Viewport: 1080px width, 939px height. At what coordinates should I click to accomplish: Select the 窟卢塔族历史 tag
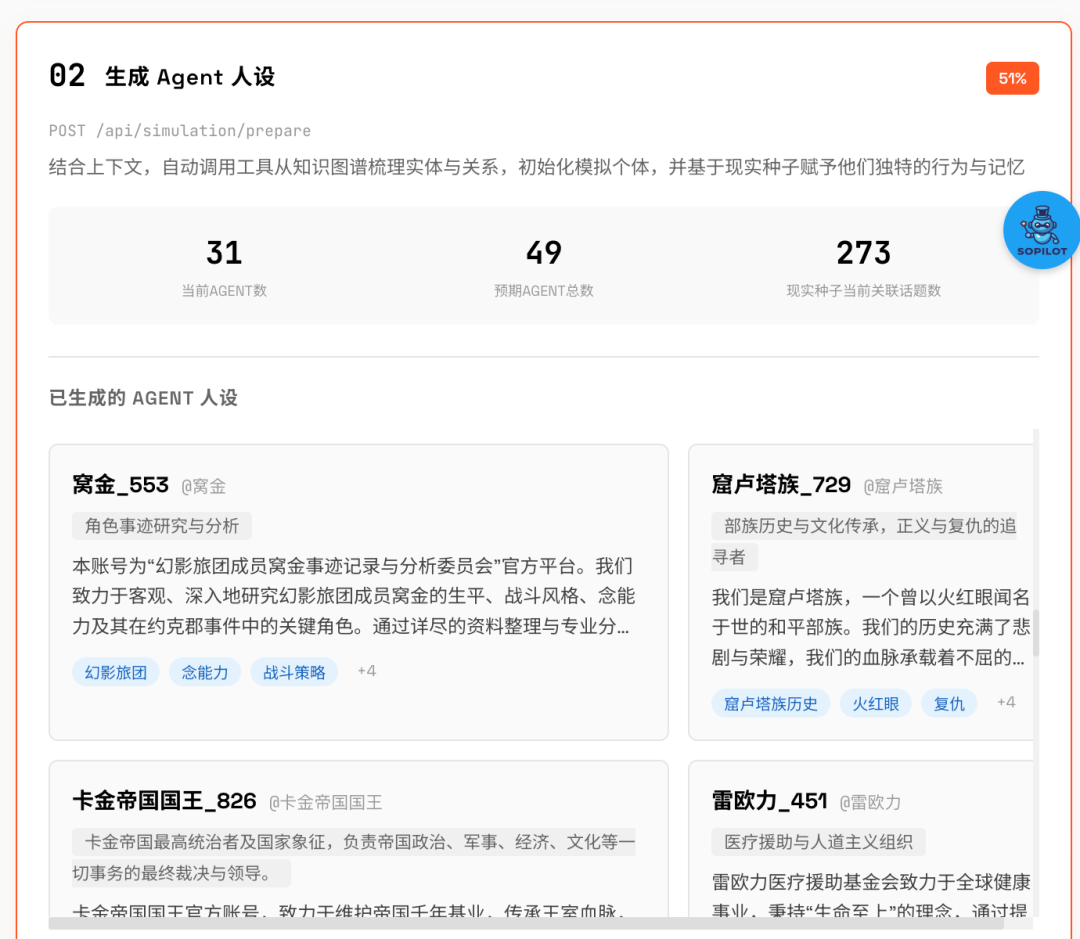point(771,703)
